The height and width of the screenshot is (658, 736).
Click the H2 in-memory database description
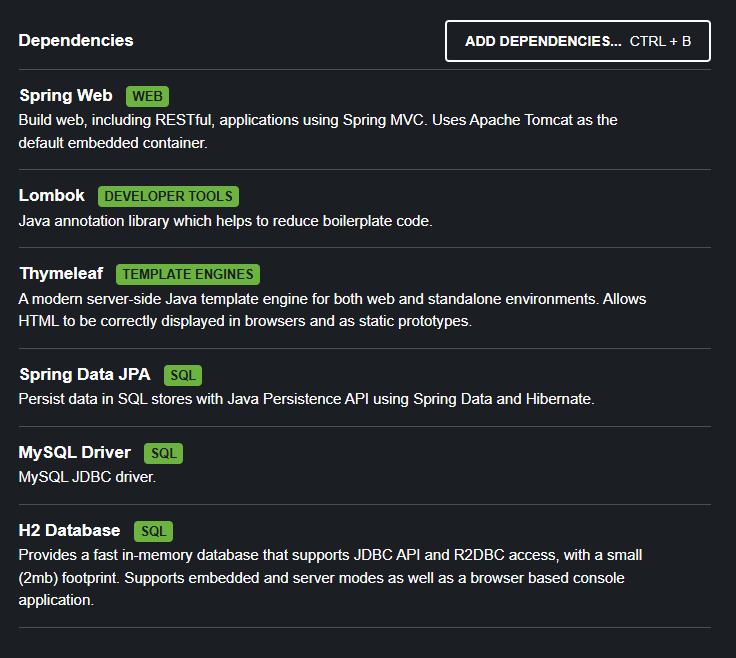(x=330, y=577)
